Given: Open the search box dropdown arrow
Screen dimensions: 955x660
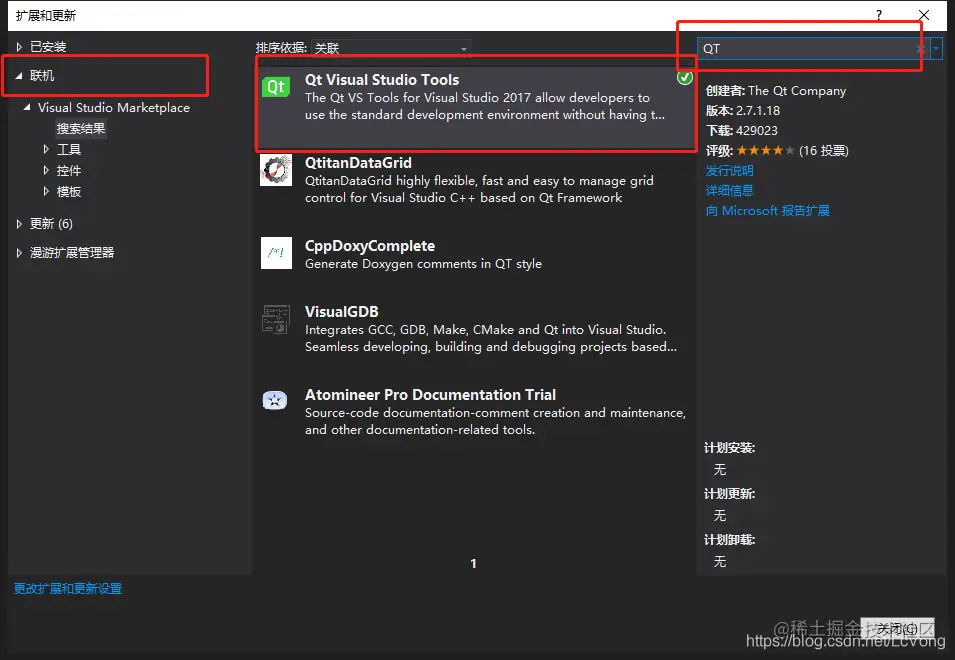Looking at the screenshot, I should point(936,49).
